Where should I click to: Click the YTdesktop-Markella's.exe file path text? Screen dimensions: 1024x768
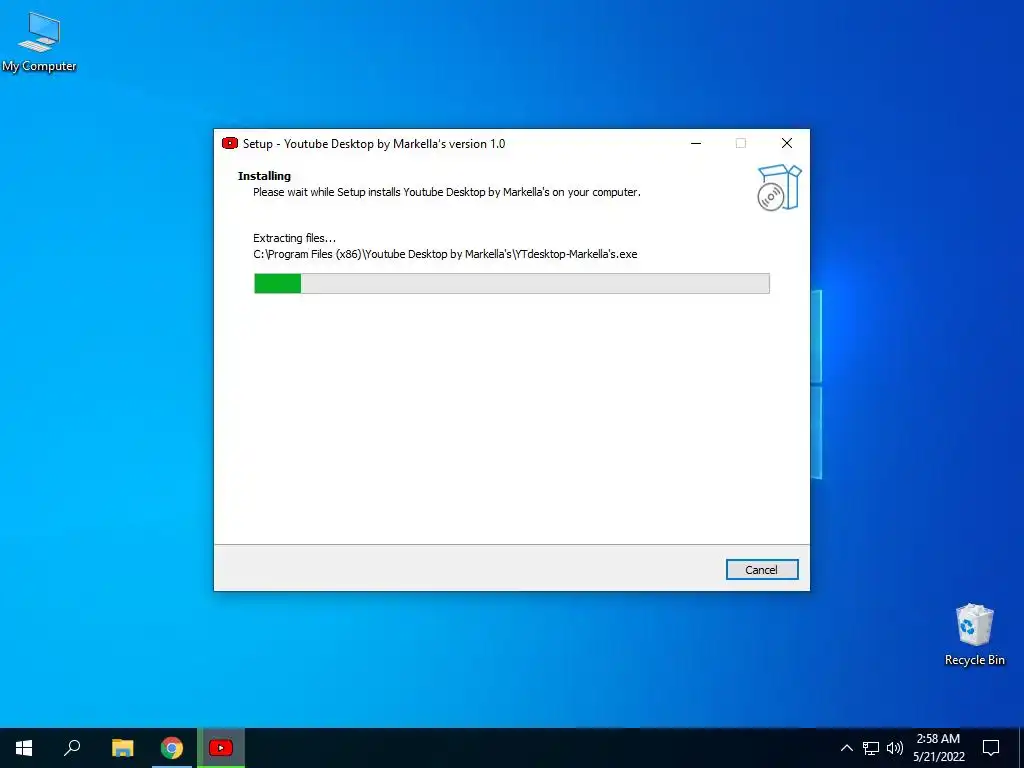[445, 254]
